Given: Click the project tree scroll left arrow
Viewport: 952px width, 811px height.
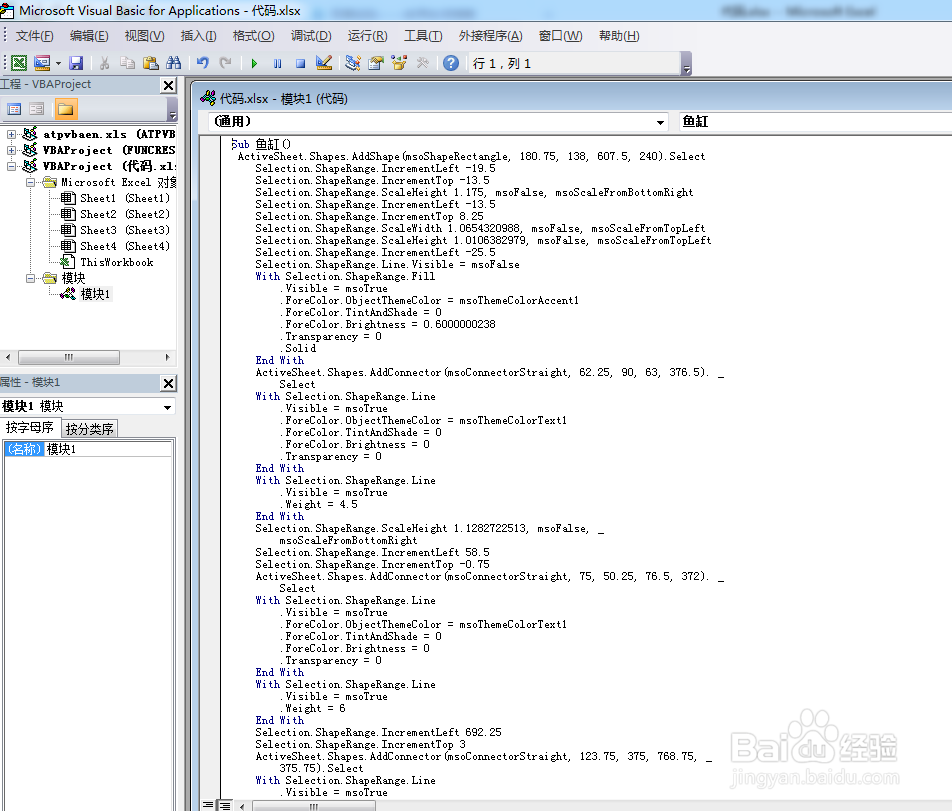Looking at the screenshot, I should (7, 358).
